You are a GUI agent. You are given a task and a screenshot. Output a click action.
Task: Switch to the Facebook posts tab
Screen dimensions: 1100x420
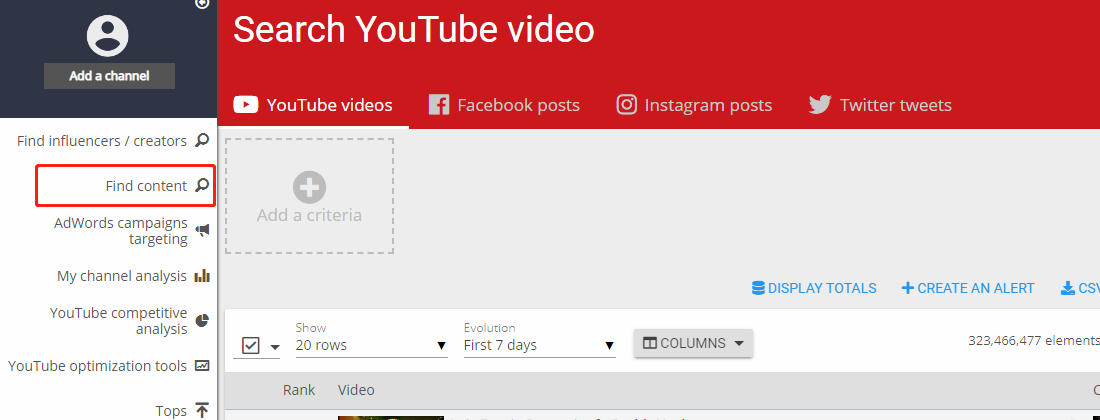point(504,105)
